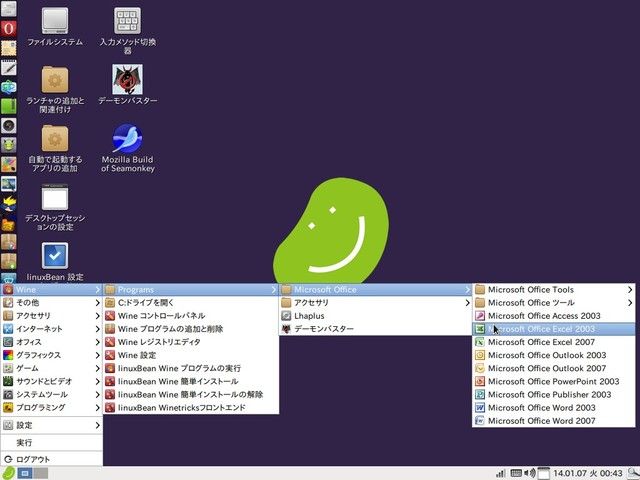Open the サウンドとビデオ category
The width and height of the screenshot is (640, 480).
(51, 381)
